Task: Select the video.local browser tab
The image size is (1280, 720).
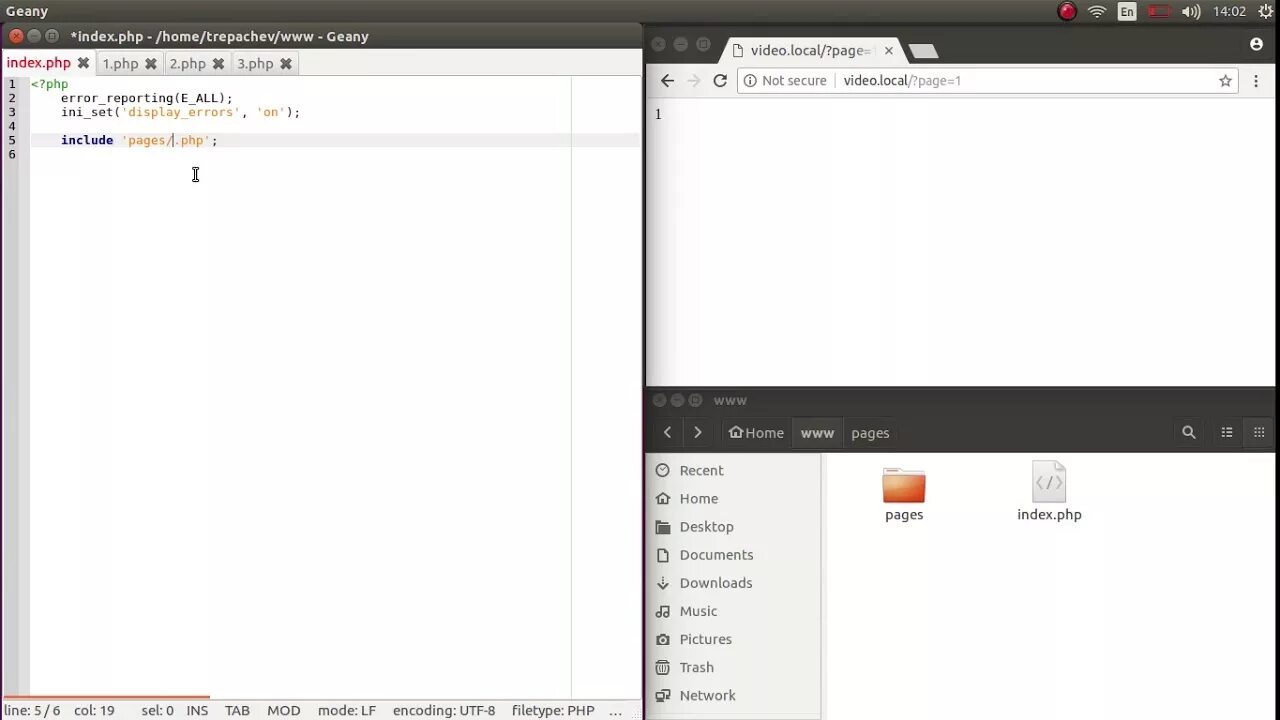Action: point(812,50)
